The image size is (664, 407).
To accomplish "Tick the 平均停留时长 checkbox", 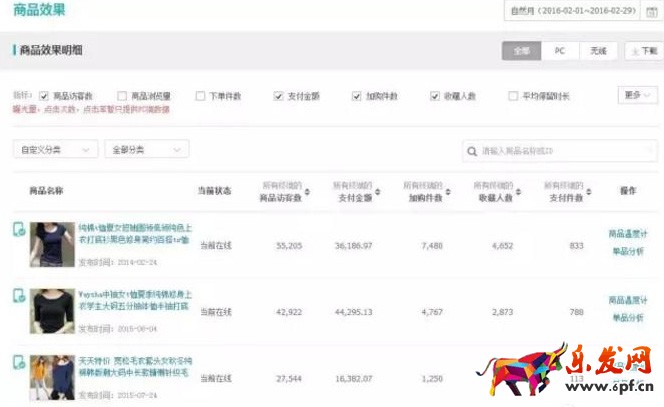I will click(x=514, y=96).
